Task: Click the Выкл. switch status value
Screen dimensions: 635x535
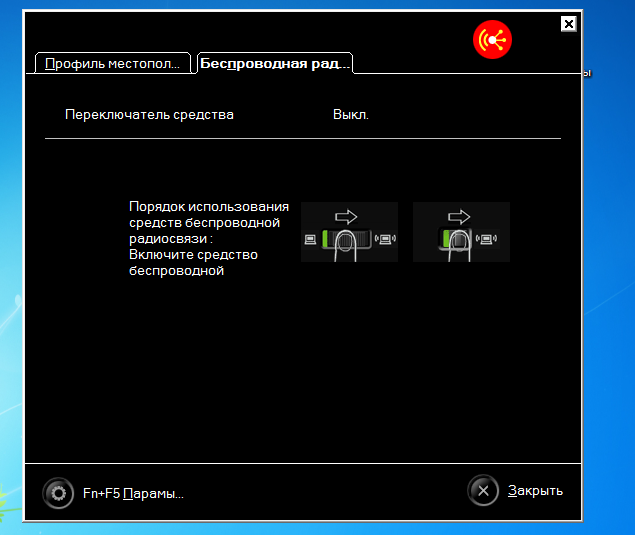Action: (x=351, y=115)
